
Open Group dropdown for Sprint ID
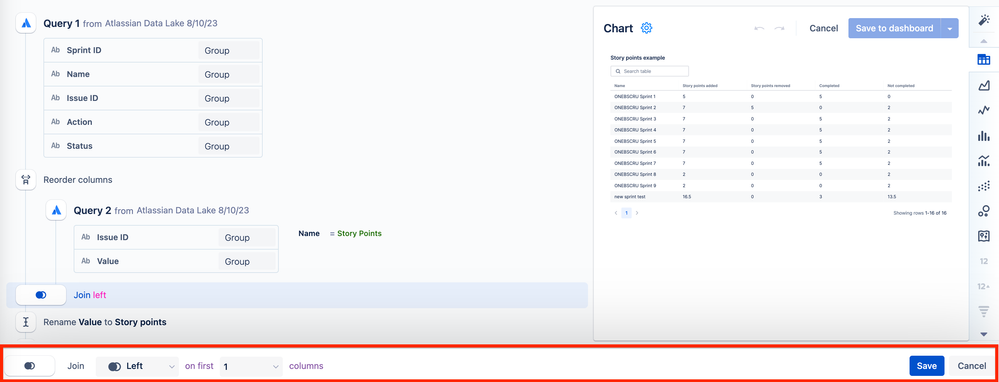[x=228, y=50]
